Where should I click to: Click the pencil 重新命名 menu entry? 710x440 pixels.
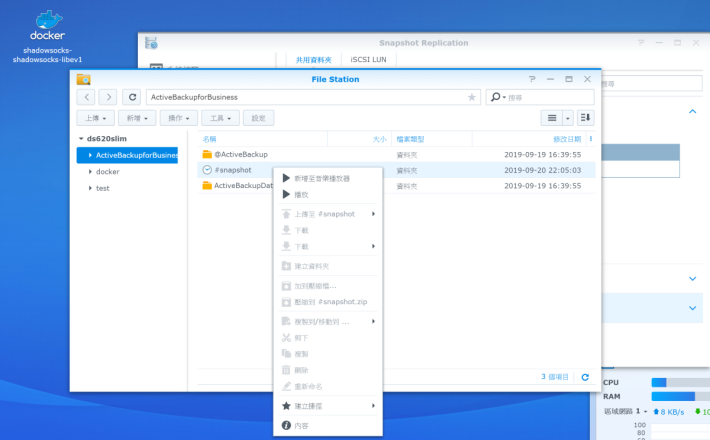tap(328, 387)
